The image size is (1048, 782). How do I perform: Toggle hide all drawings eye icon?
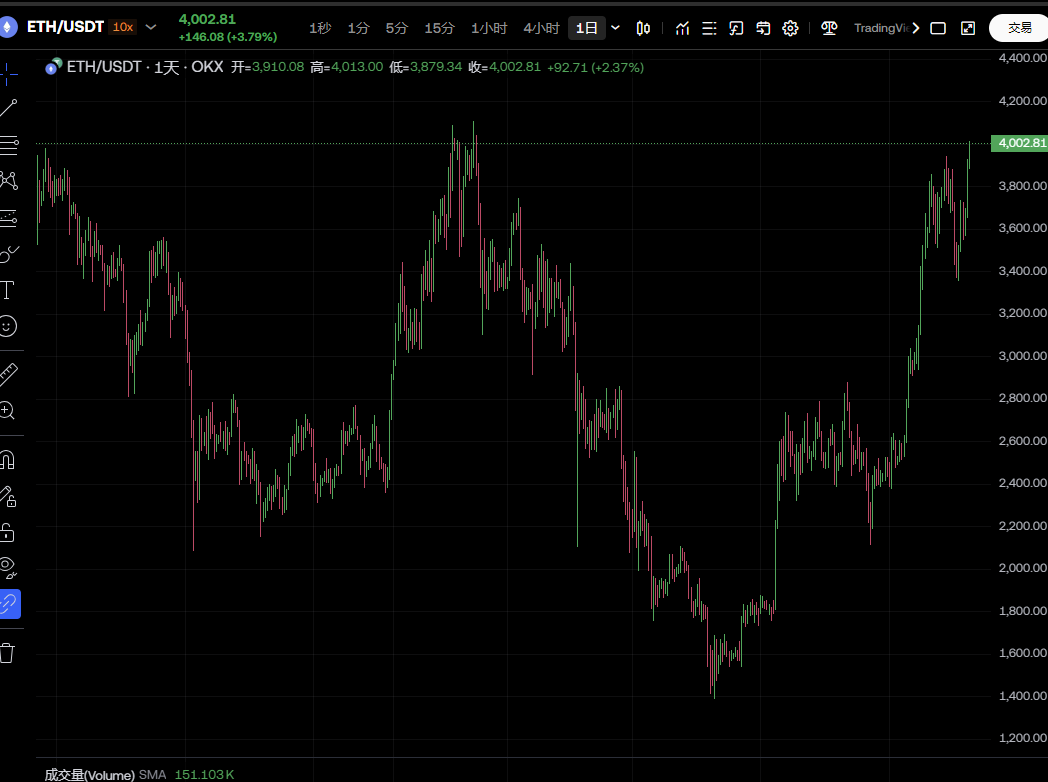(x=8, y=568)
